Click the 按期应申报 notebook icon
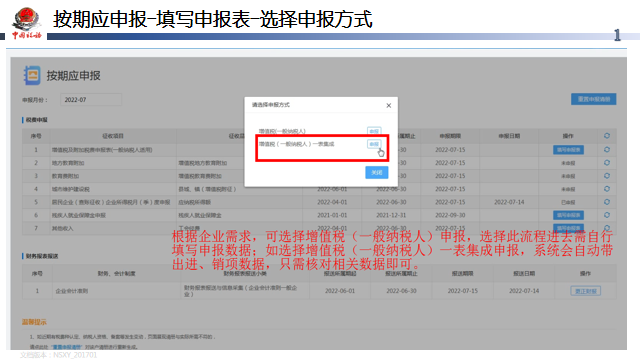This screenshot has width=640, height=360. point(32,76)
